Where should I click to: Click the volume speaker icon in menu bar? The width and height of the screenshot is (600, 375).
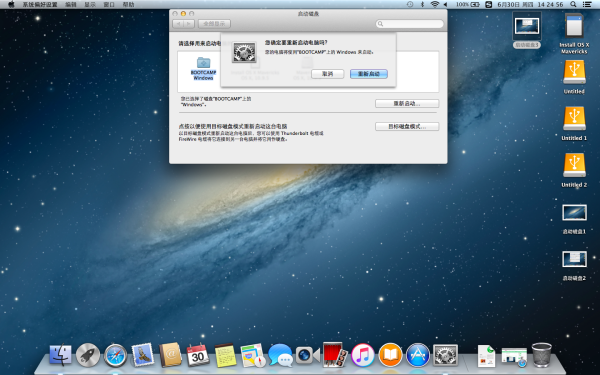coord(445,5)
